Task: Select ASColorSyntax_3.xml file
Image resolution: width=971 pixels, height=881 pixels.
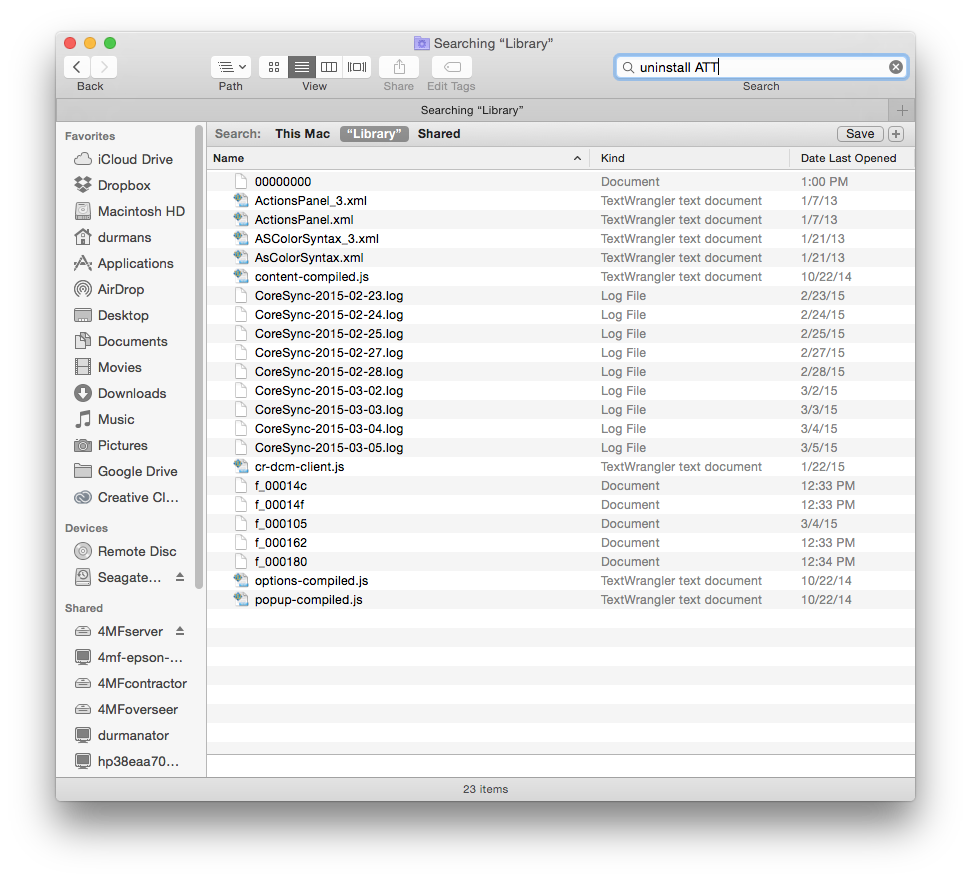Action: click(560, 238)
